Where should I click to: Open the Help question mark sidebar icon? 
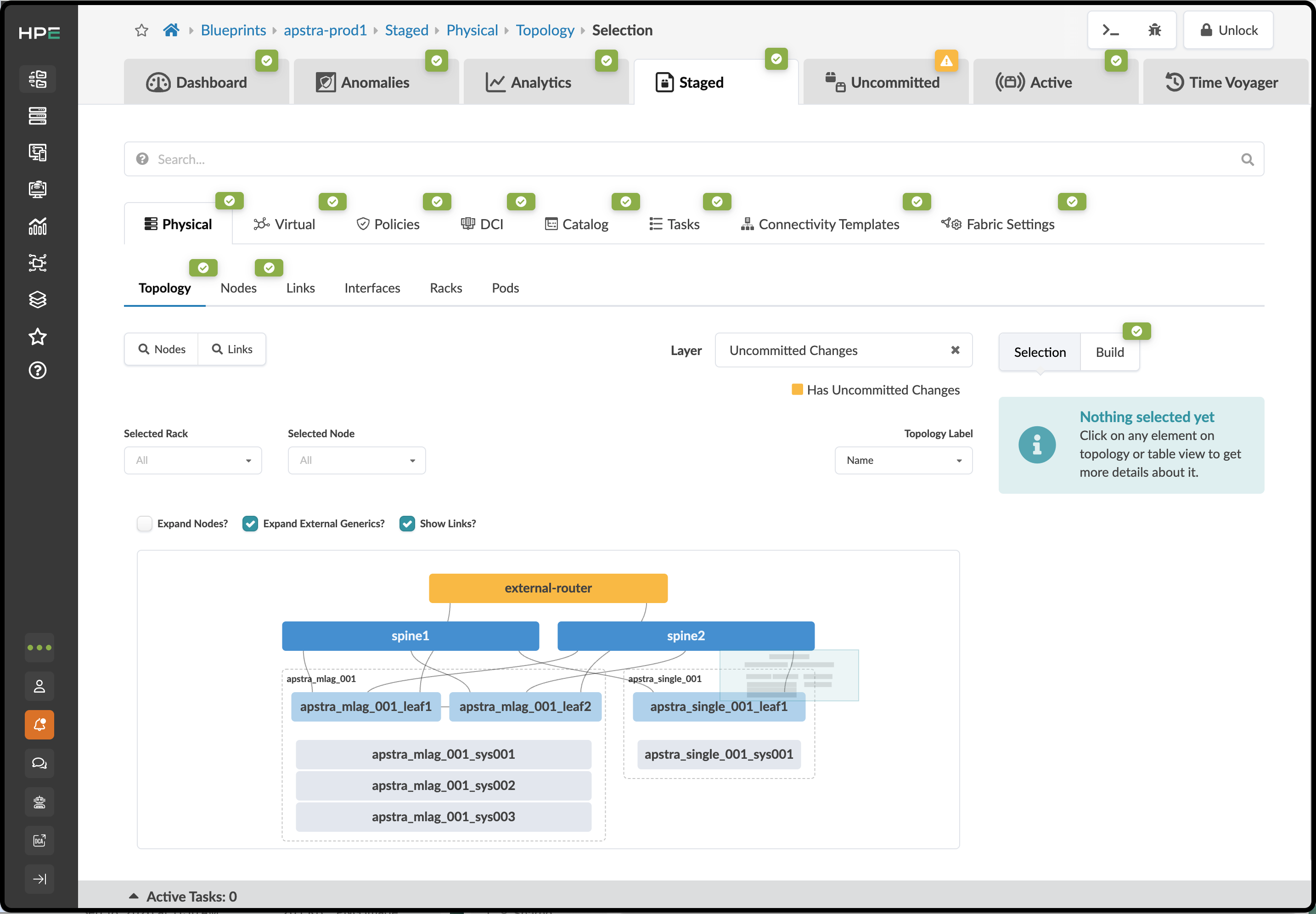tap(38, 371)
